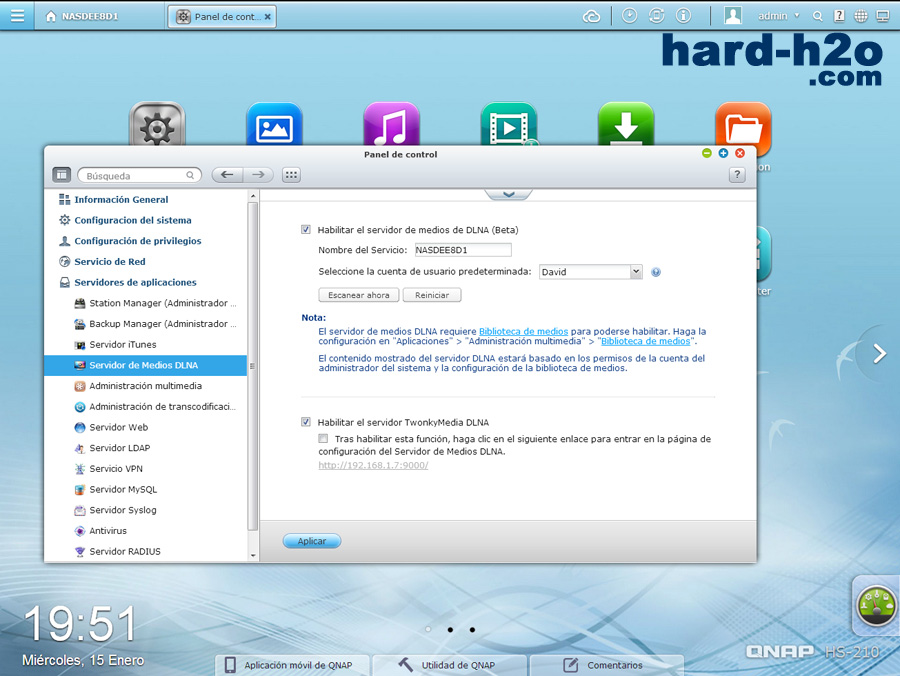The width and height of the screenshot is (900, 676).
Task: Open the resource monitor dashboard gauge
Action: (876, 605)
